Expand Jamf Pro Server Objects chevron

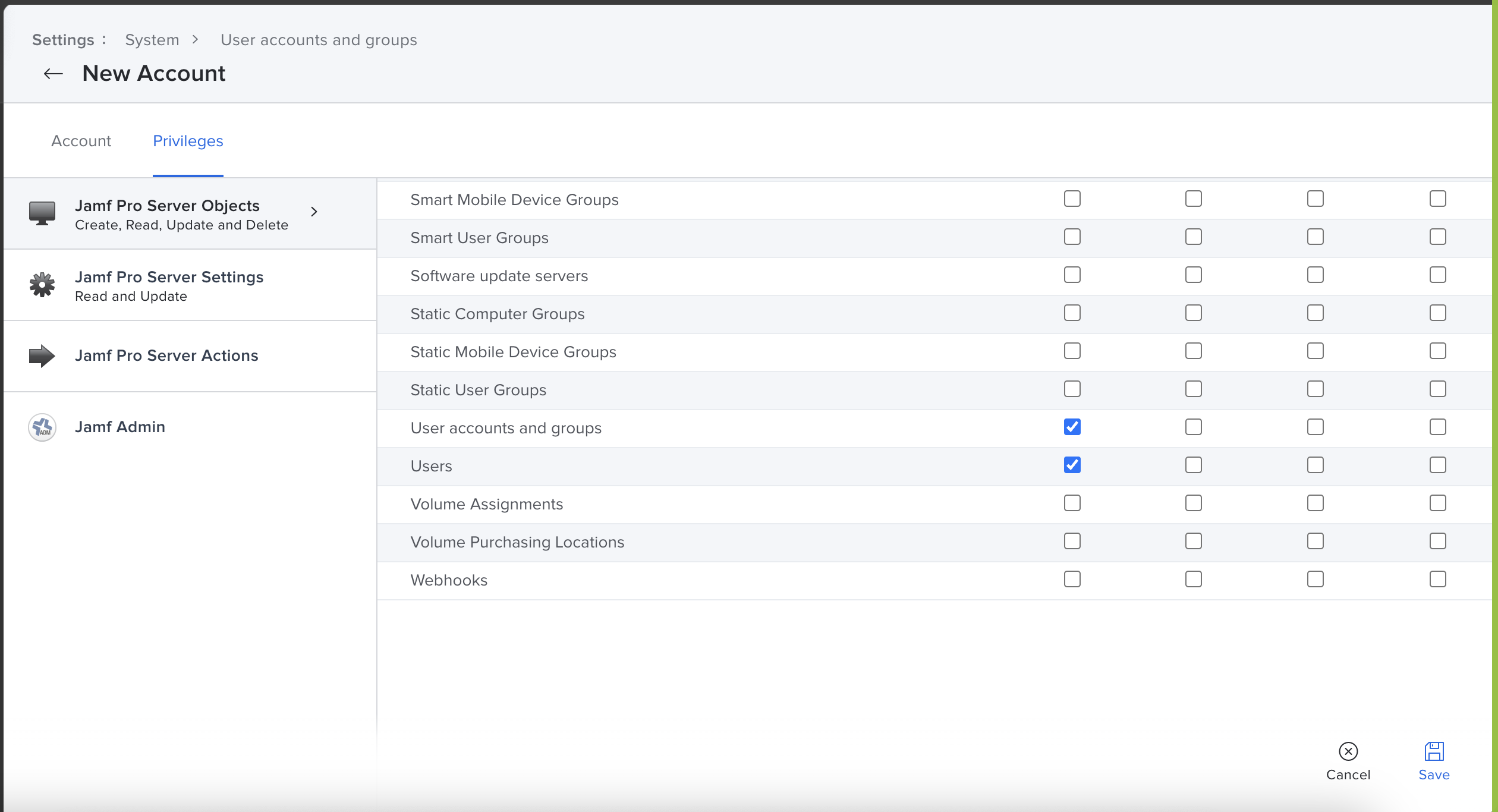pyautogui.click(x=314, y=212)
